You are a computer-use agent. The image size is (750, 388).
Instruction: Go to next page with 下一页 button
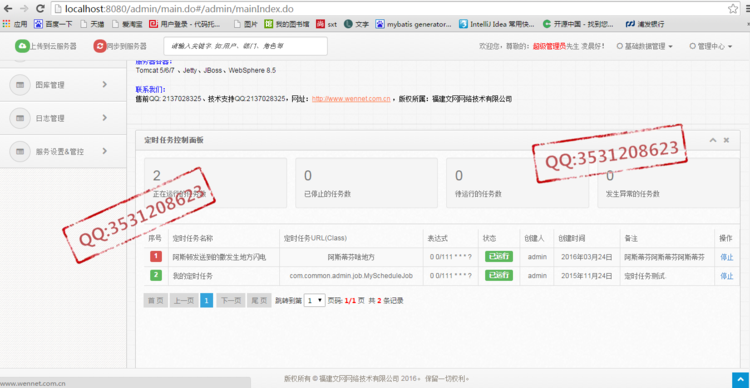pos(231,300)
